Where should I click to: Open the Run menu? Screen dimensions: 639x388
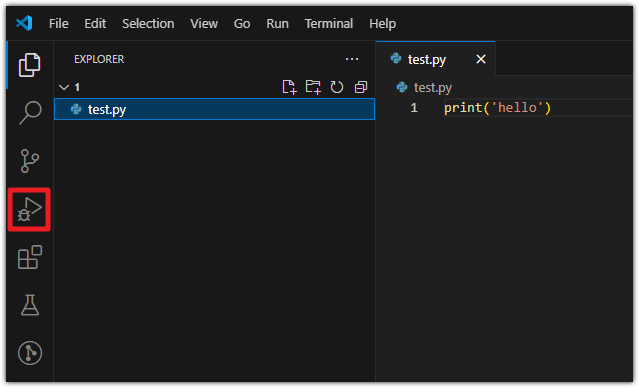[278, 24]
